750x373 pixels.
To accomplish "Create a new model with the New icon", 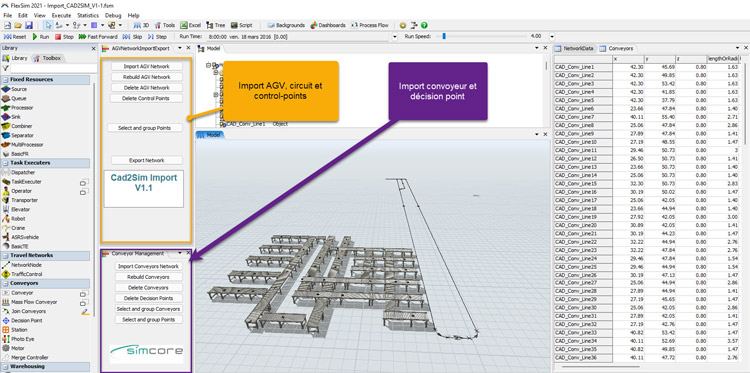I will pyautogui.click(x=7, y=25).
